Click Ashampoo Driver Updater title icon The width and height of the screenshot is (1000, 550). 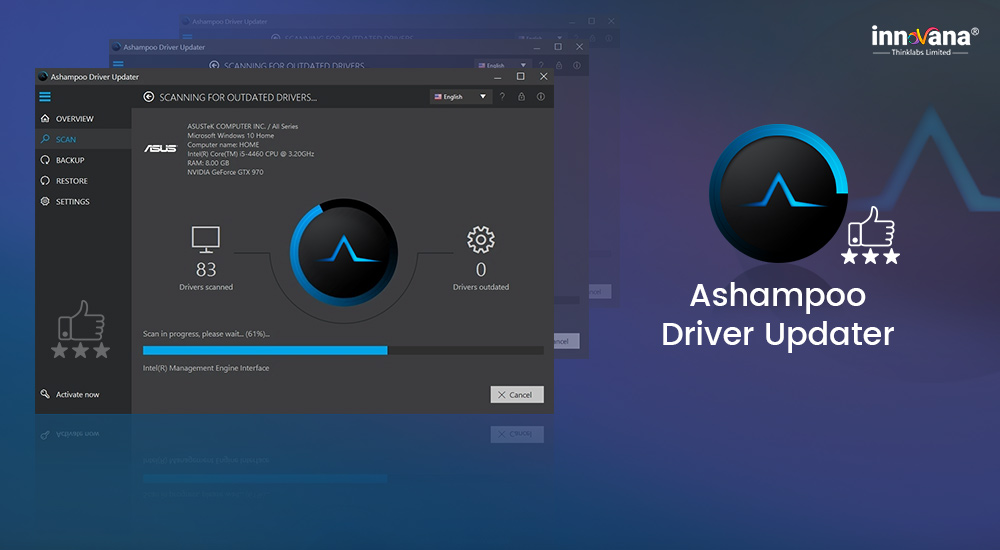(43, 77)
